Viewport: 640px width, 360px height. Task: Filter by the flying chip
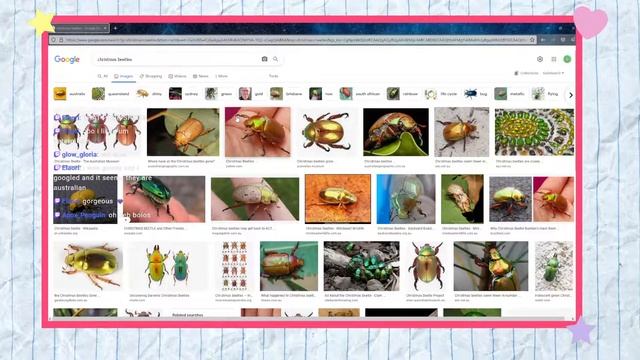click(x=545, y=93)
